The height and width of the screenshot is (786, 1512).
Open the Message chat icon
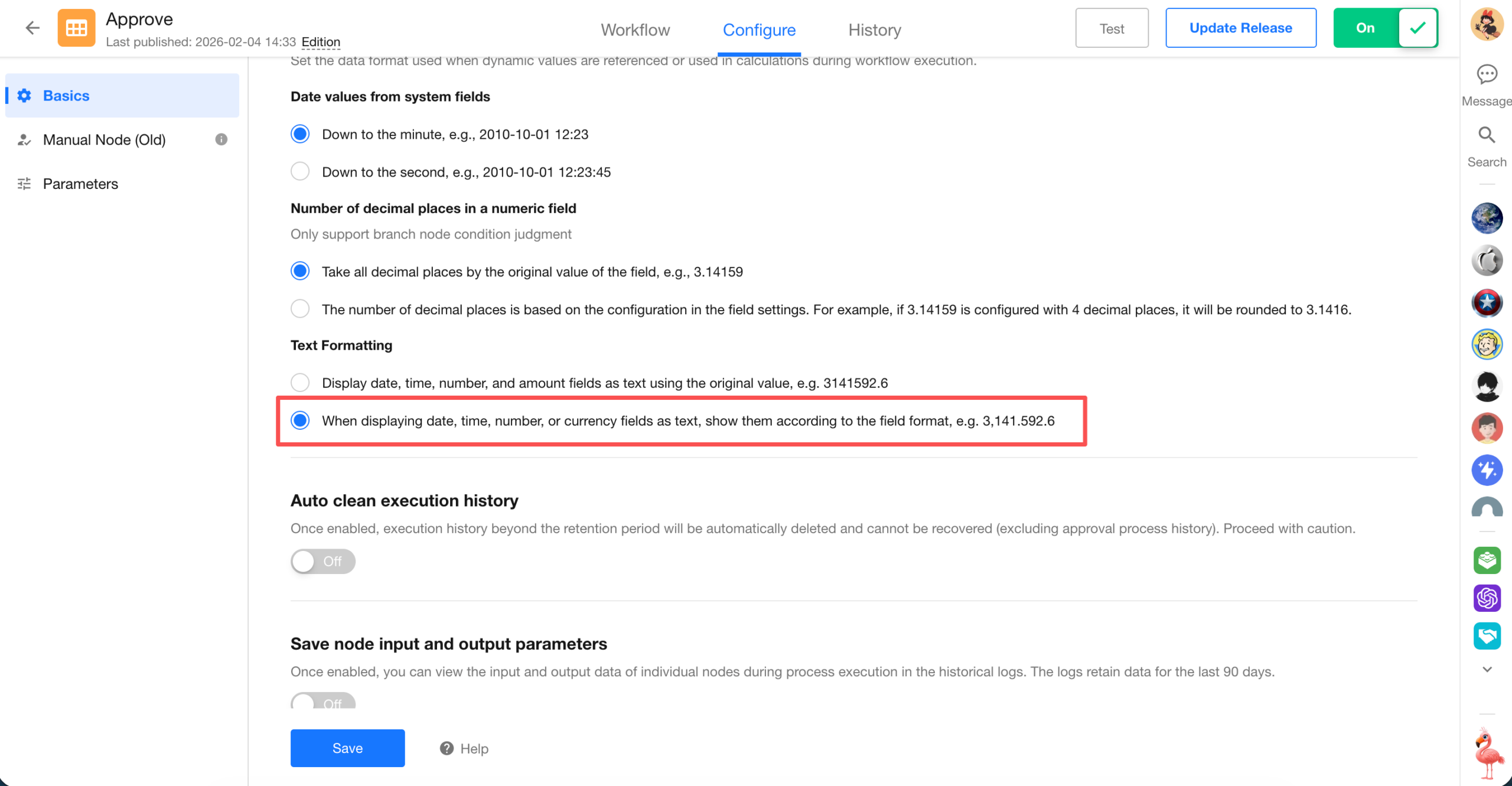pos(1487,74)
